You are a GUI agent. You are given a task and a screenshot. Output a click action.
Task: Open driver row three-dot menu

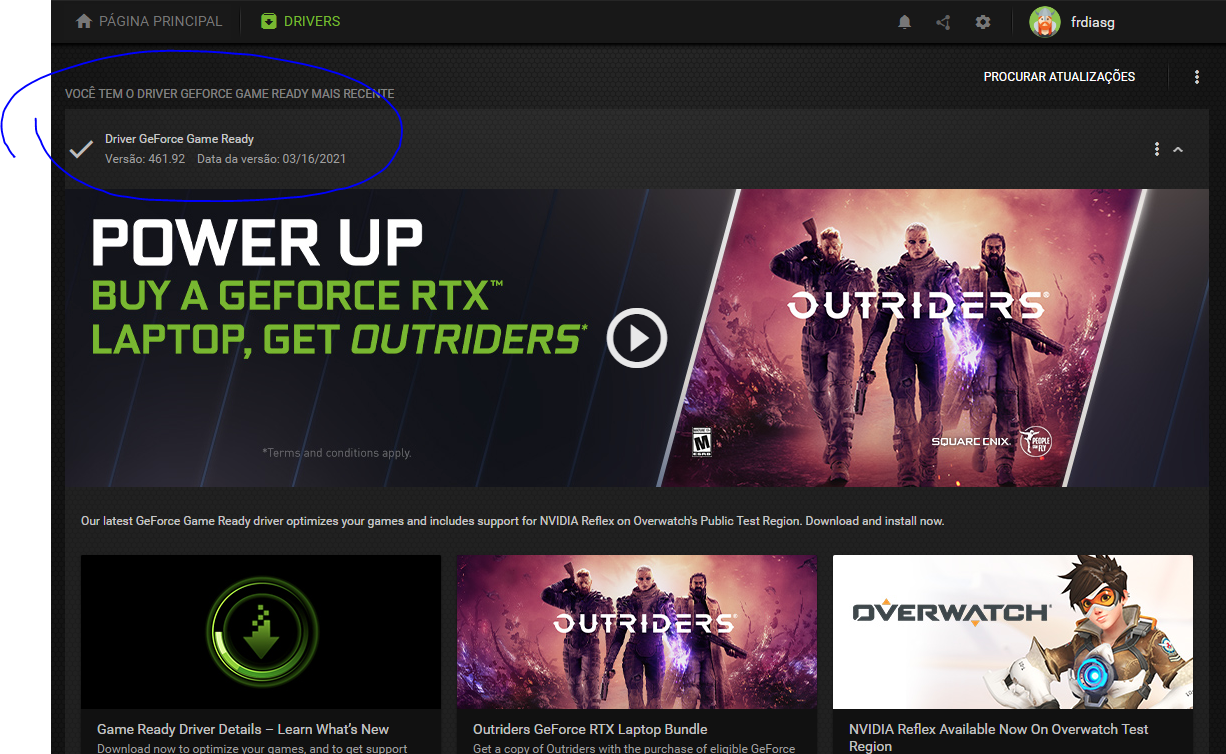pyautogui.click(x=1157, y=149)
